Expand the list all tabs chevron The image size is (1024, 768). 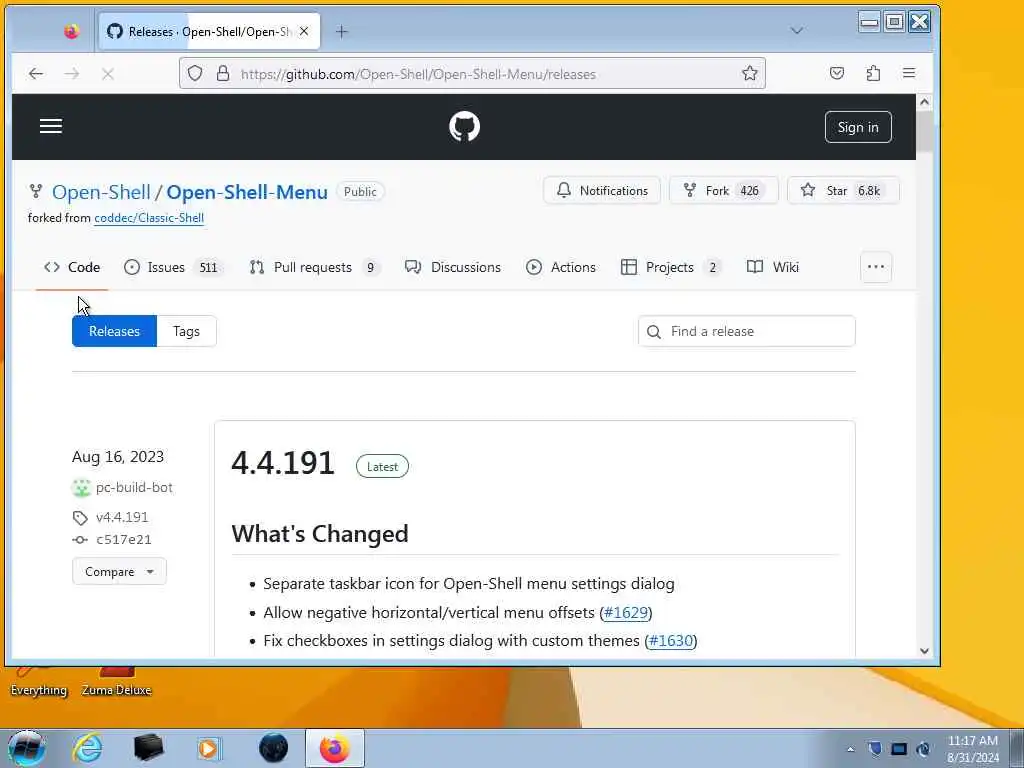tap(797, 31)
